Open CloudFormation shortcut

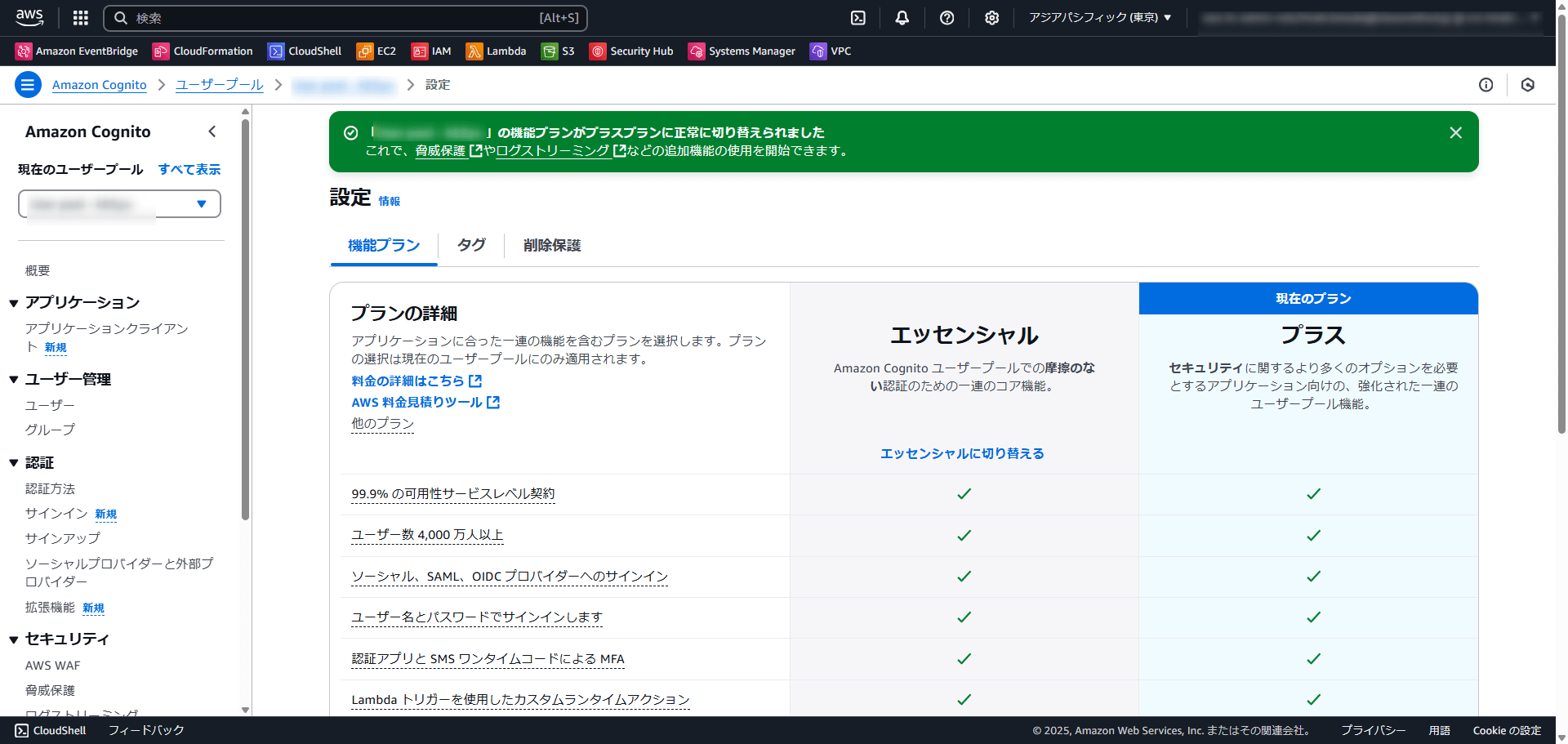point(203,51)
